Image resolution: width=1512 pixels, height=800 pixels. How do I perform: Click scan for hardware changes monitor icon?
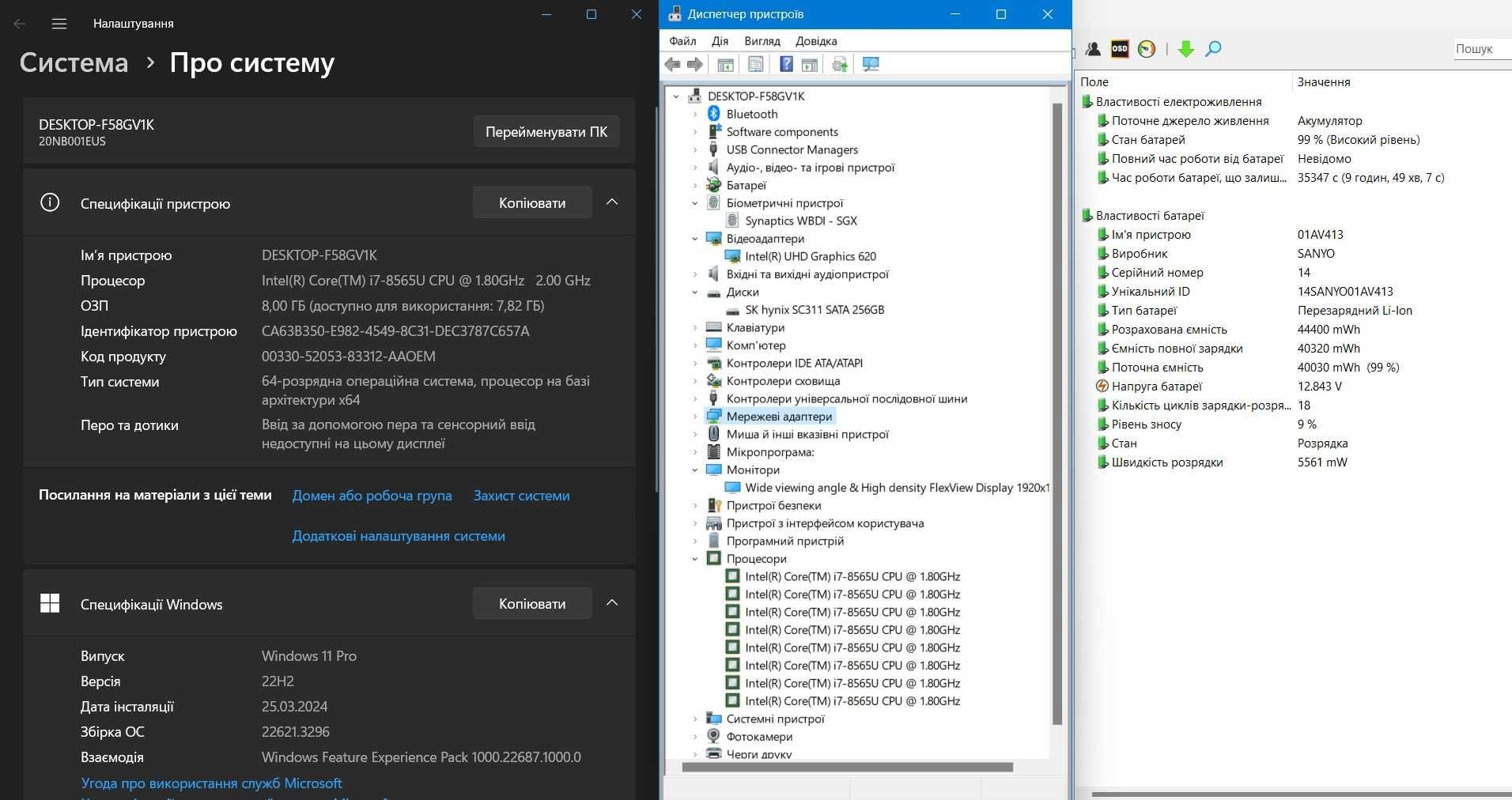[x=871, y=65]
